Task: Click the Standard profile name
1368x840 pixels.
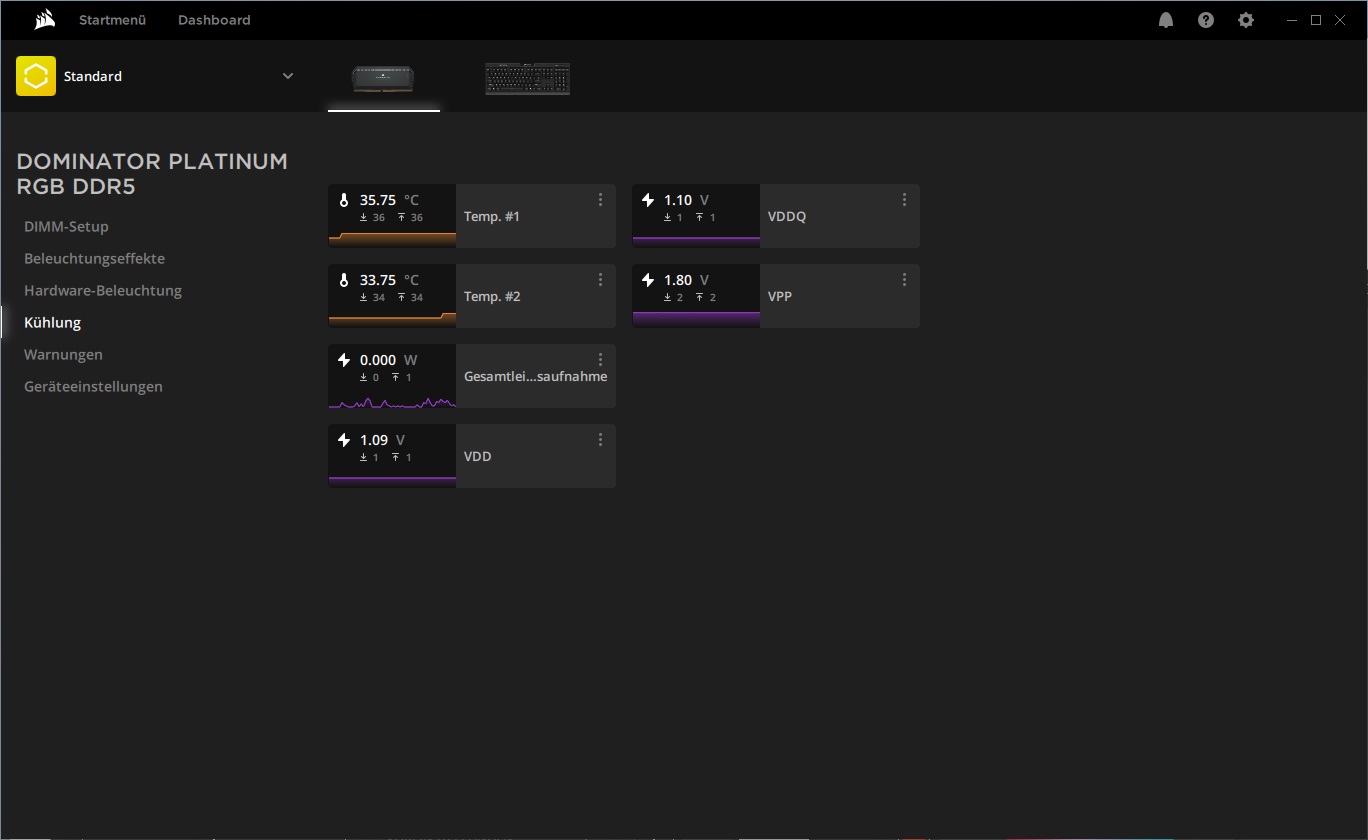Action: click(x=93, y=76)
